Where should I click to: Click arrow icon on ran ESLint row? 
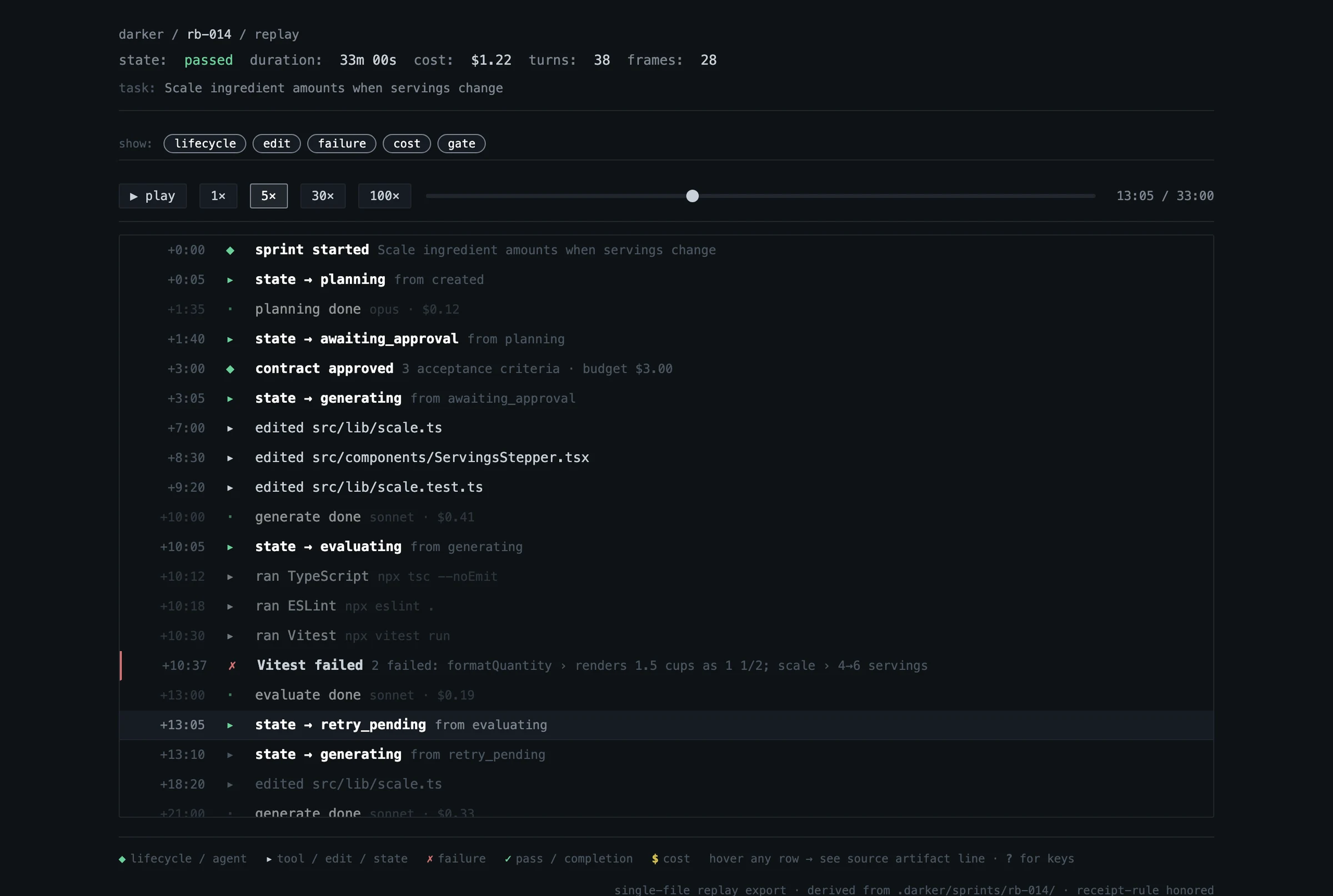click(x=230, y=607)
